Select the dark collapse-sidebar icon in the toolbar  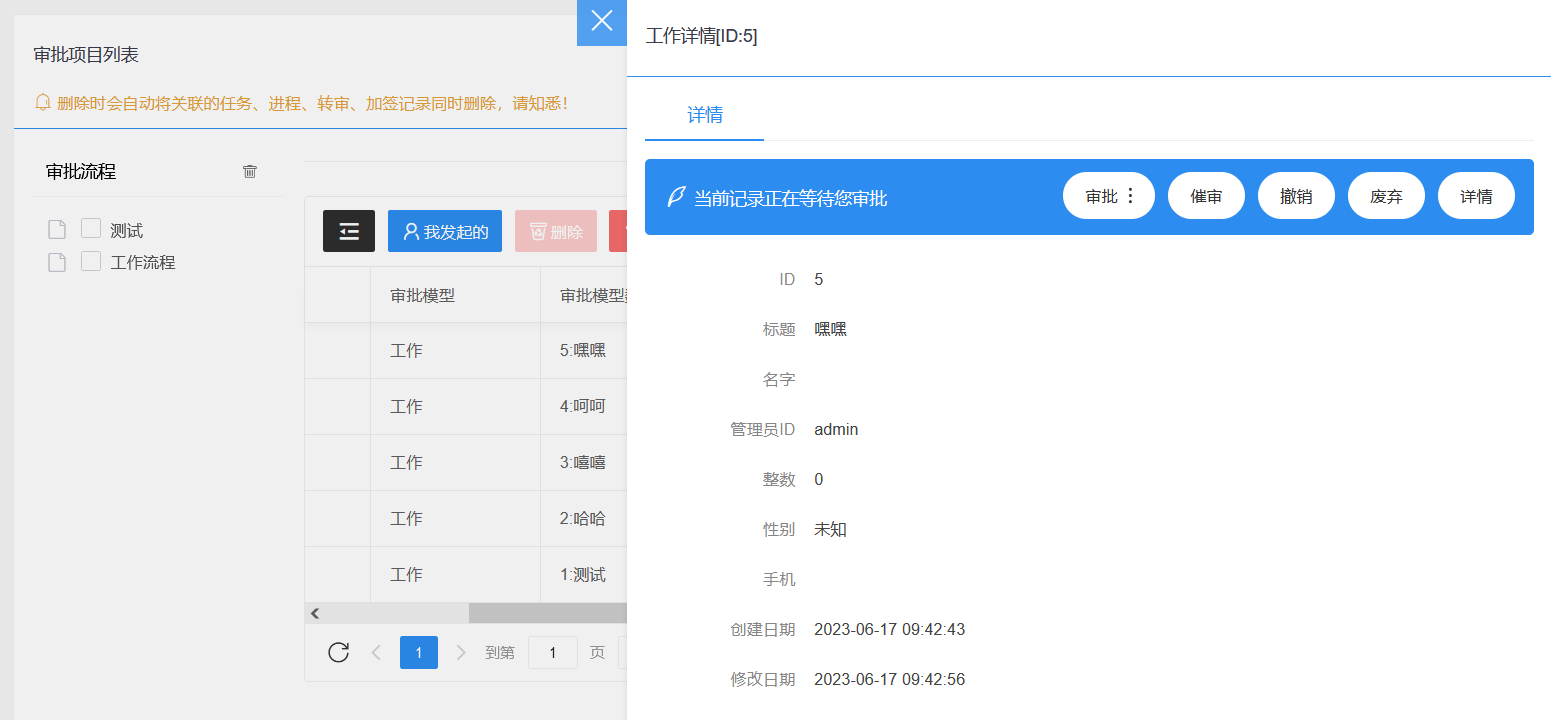coord(348,231)
